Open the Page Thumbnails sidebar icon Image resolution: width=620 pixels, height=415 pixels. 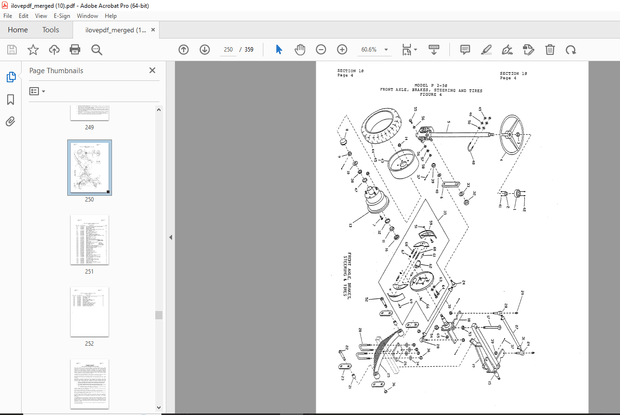(11, 77)
